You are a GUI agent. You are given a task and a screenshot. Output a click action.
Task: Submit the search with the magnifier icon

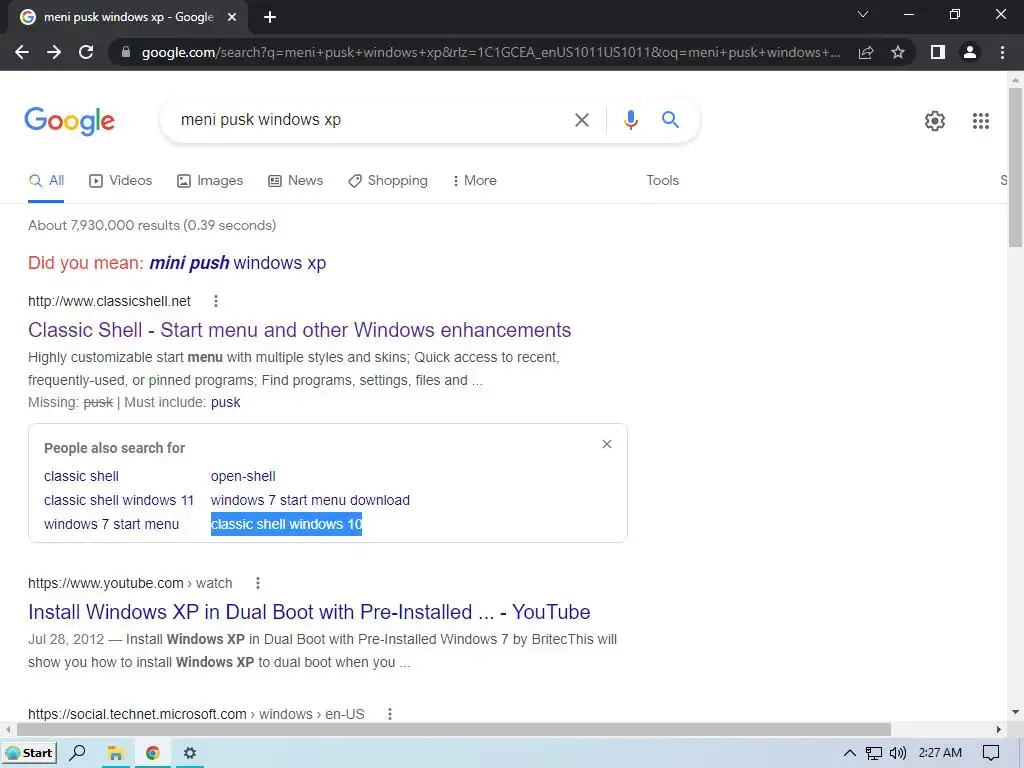(670, 120)
